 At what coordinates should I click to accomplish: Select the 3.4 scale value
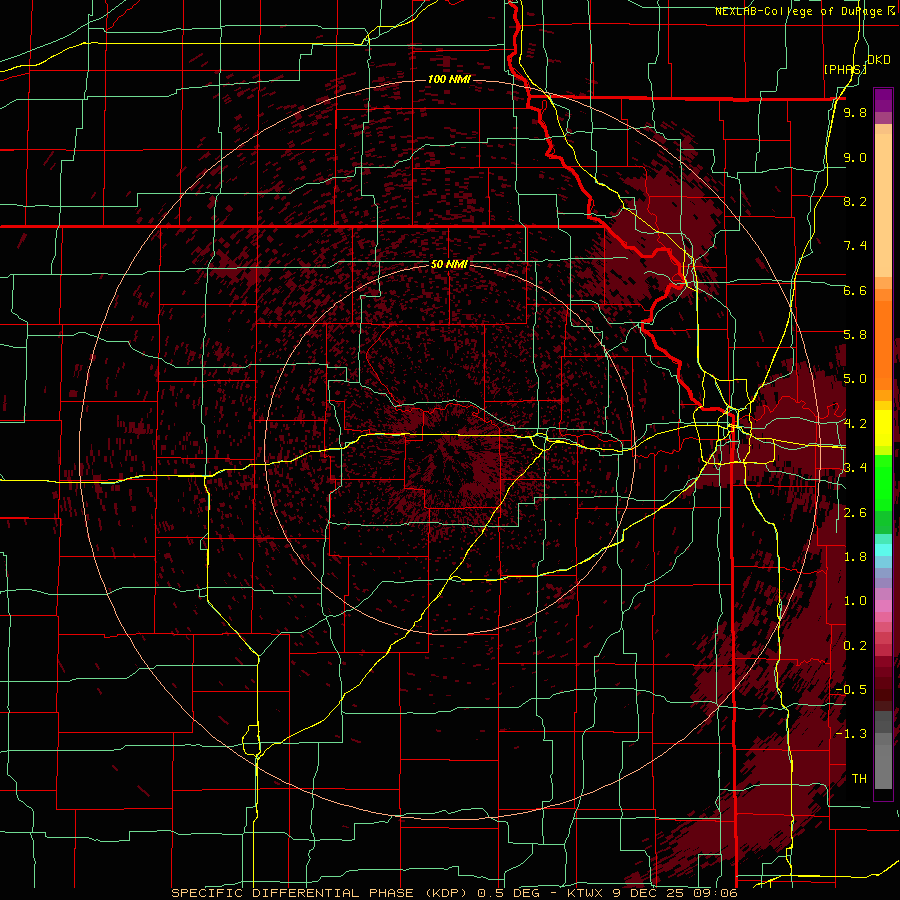[855, 468]
